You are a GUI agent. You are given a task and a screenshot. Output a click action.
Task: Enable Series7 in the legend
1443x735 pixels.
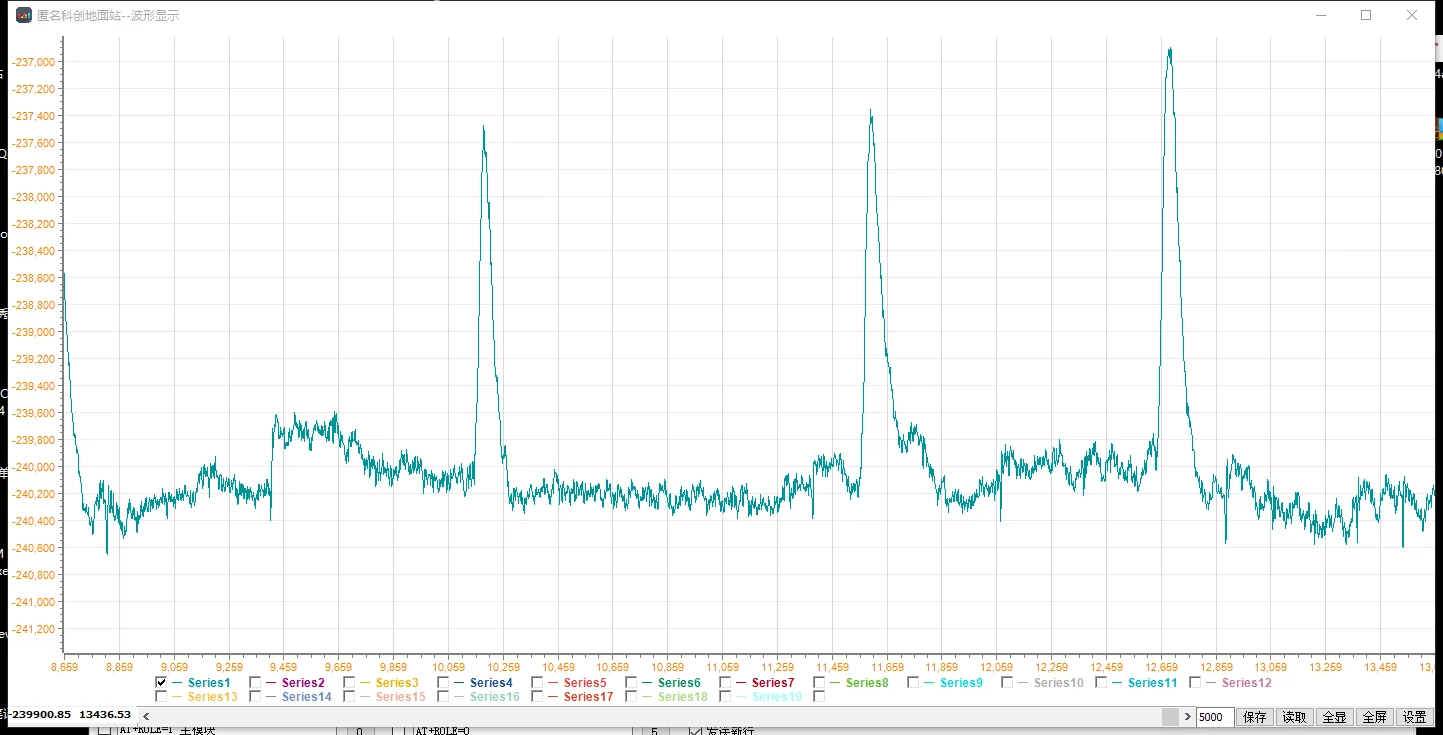tap(726, 683)
